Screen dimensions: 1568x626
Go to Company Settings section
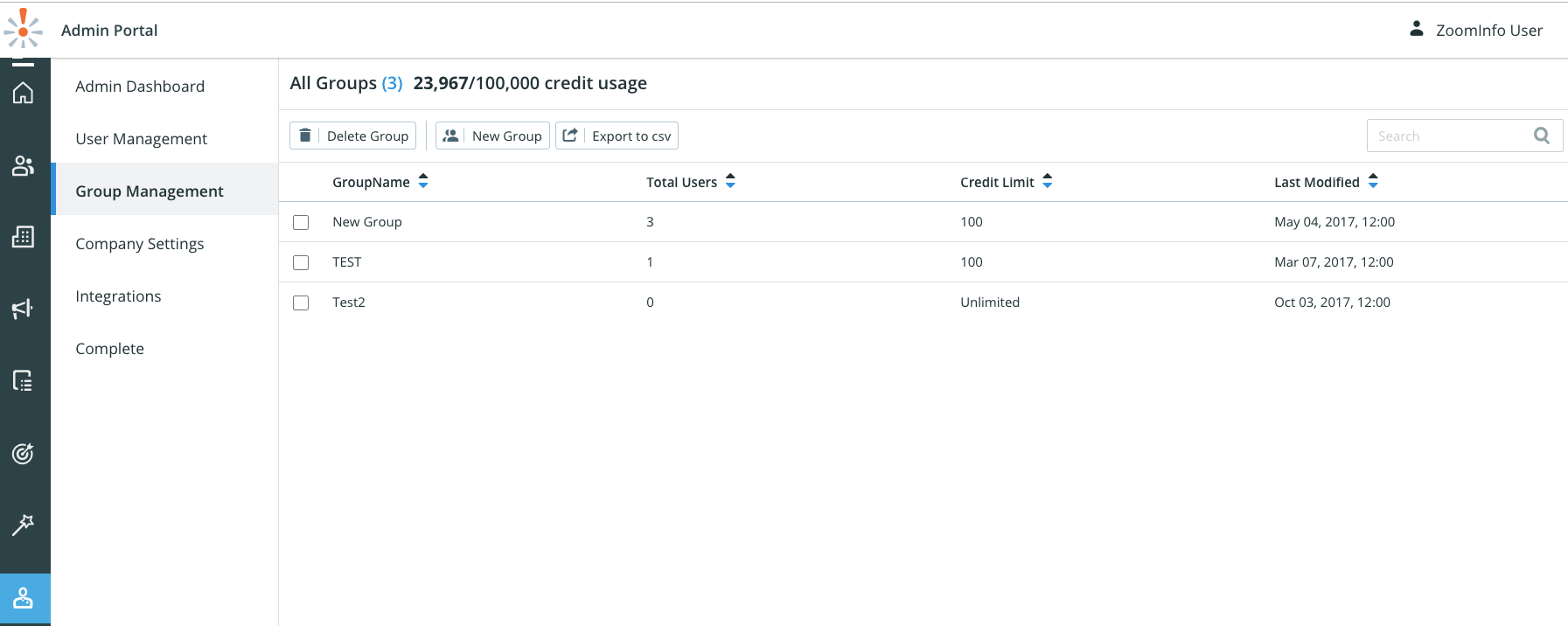(x=140, y=244)
